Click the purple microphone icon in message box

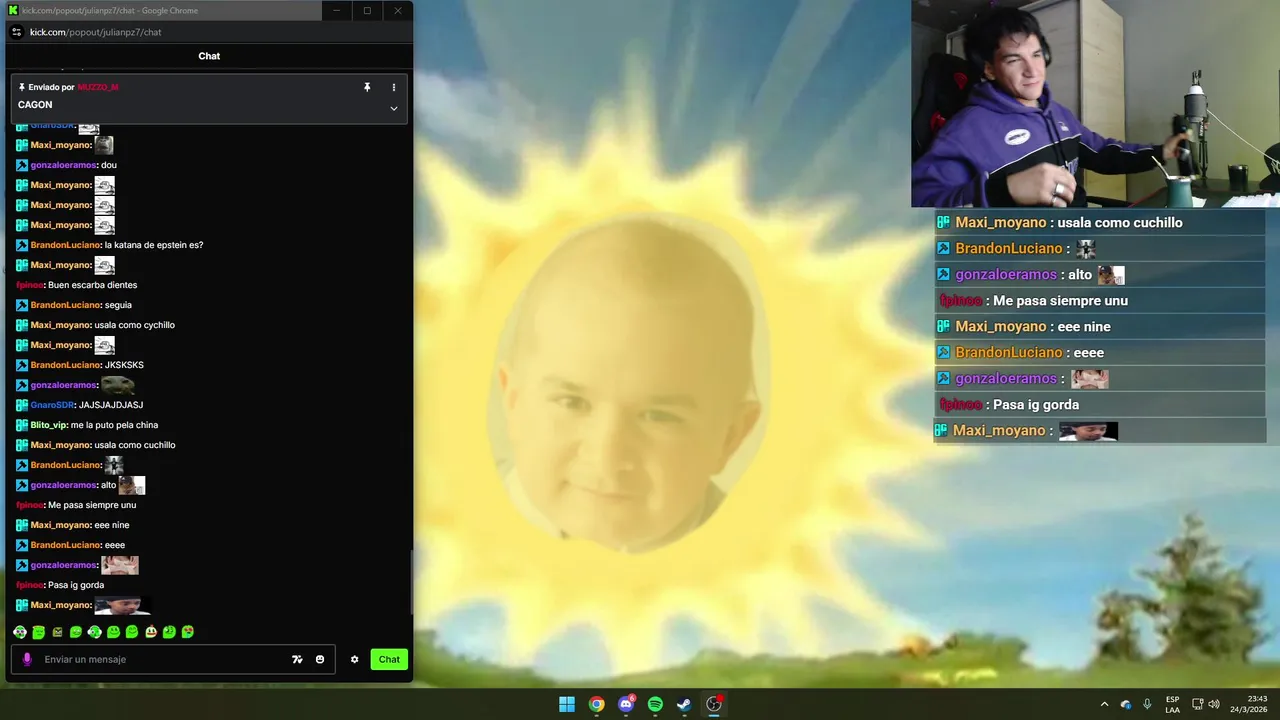27,659
